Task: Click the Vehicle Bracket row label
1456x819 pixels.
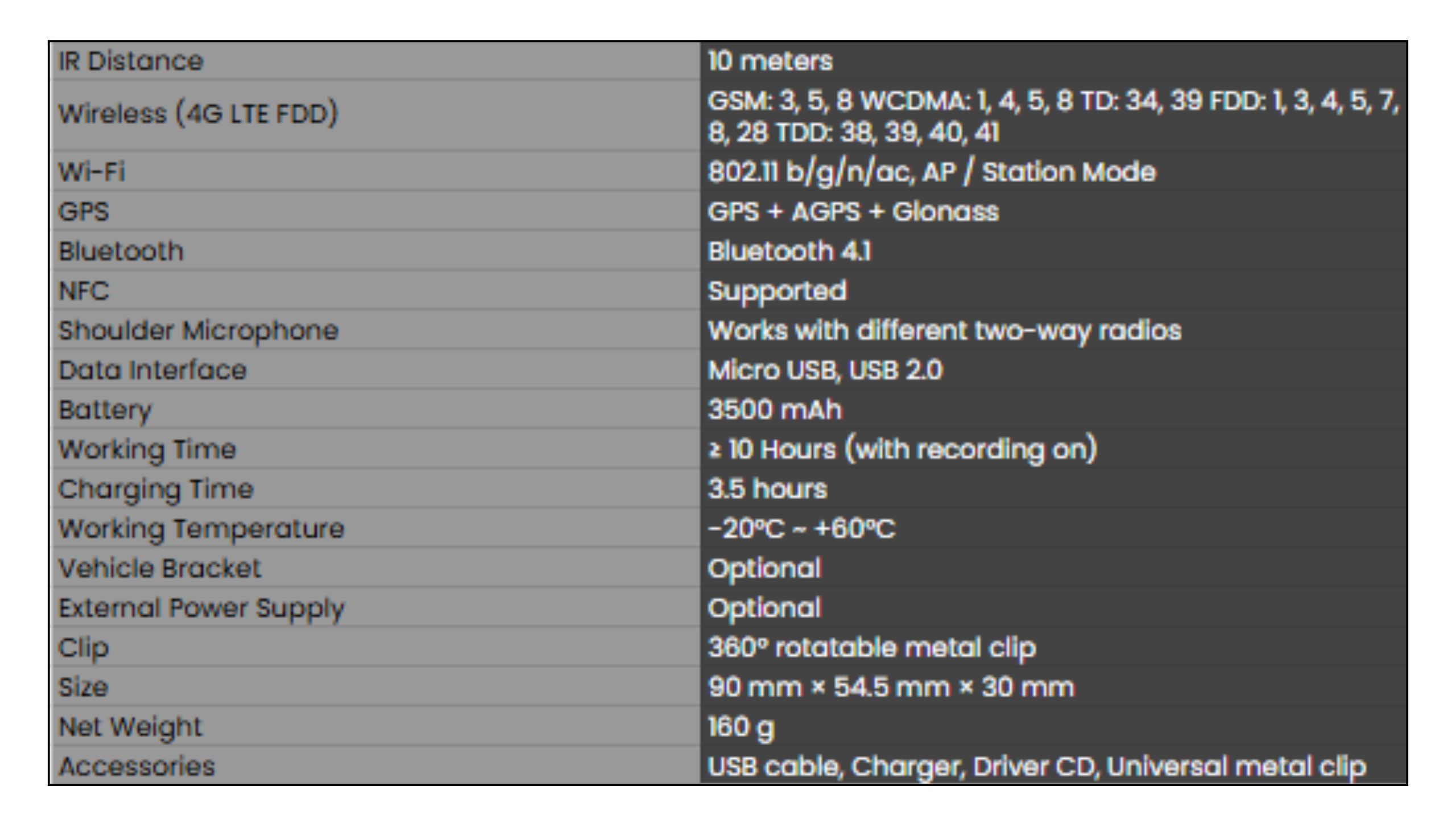Action: click(x=160, y=569)
